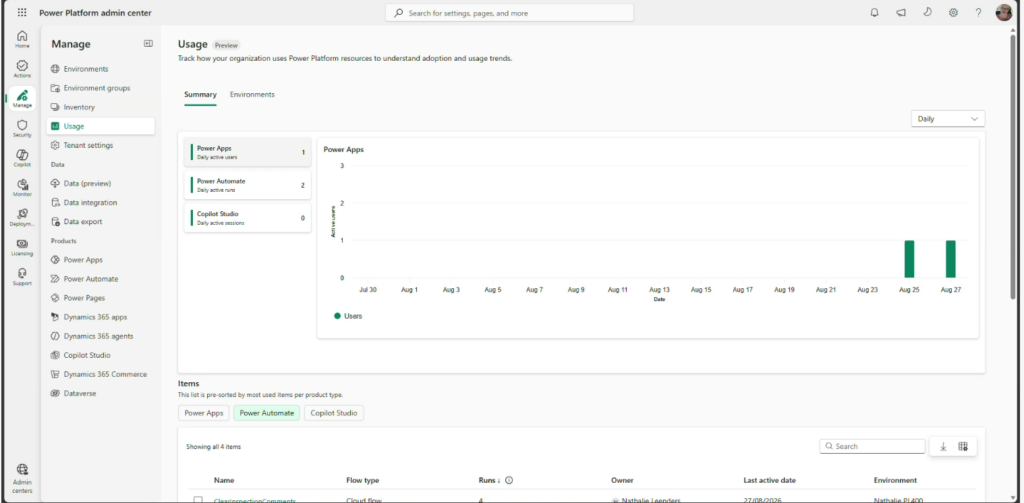Image resolution: width=1024 pixels, height=503 pixels.
Task: Collapse the Manage navigation pane
Action: [x=148, y=44]
